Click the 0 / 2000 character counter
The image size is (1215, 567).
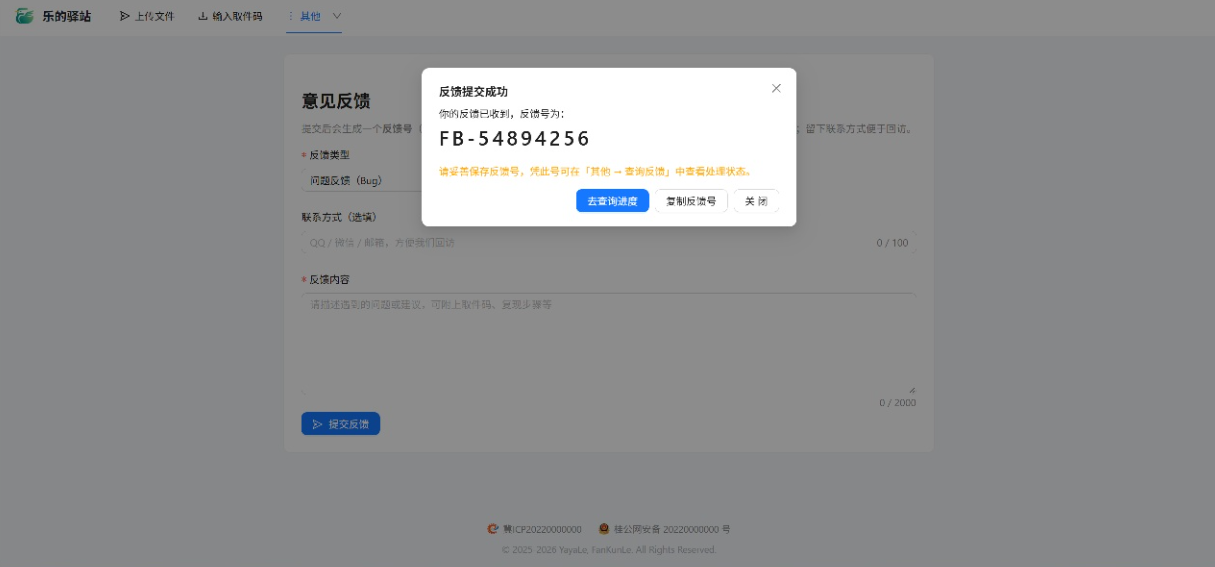[x=897, y=403]
